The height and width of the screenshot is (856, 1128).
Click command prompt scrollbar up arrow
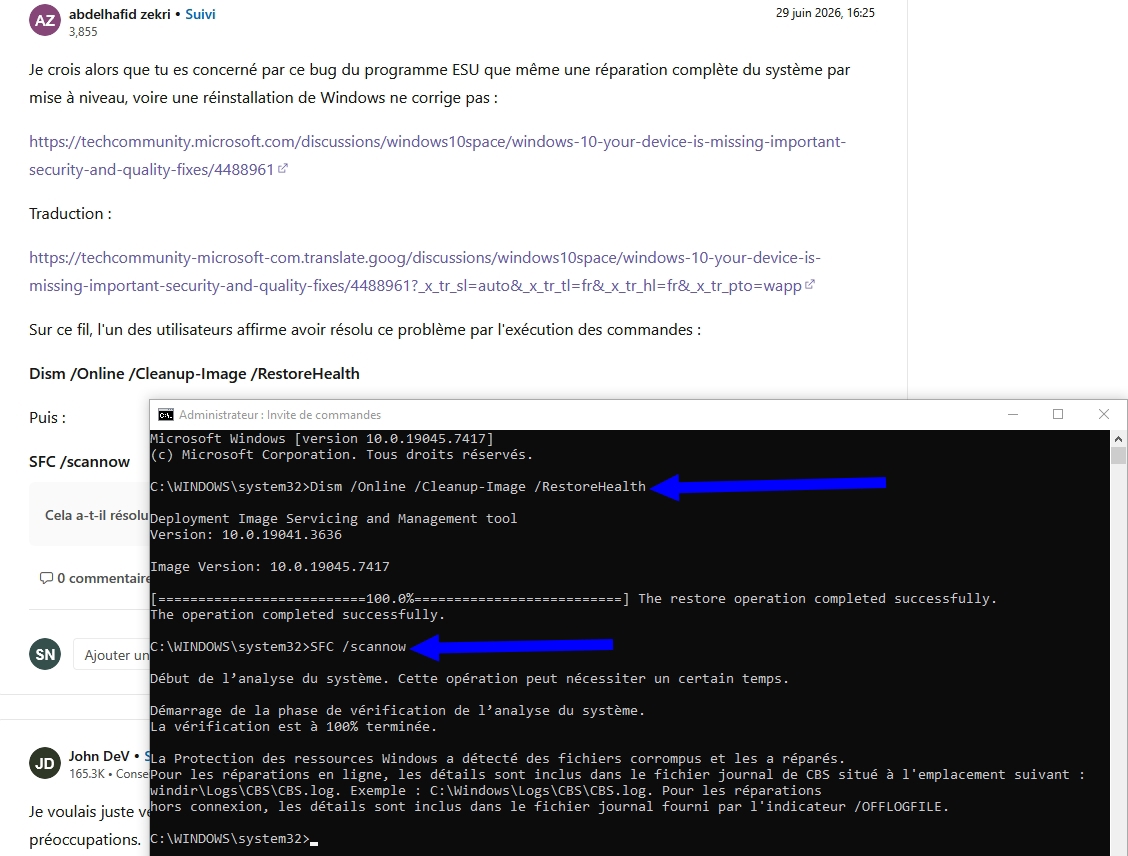click(x=1118, y=438)
